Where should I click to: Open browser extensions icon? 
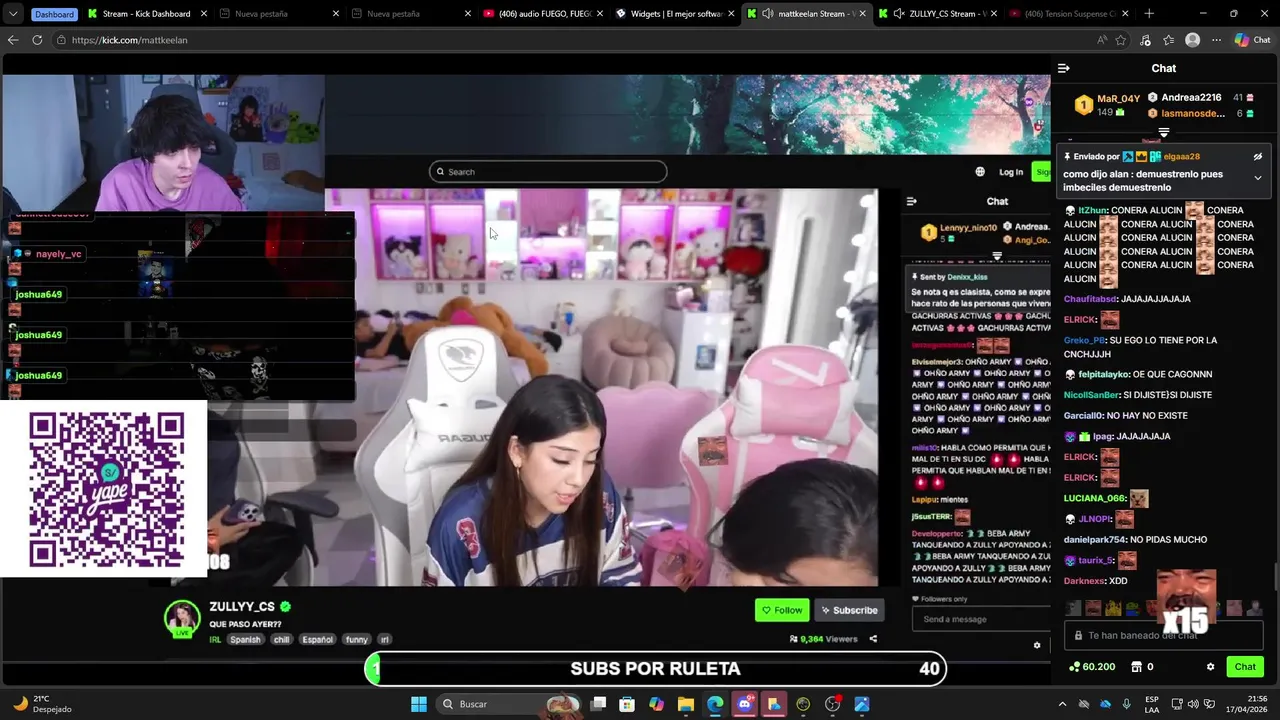pos(1145,40)
